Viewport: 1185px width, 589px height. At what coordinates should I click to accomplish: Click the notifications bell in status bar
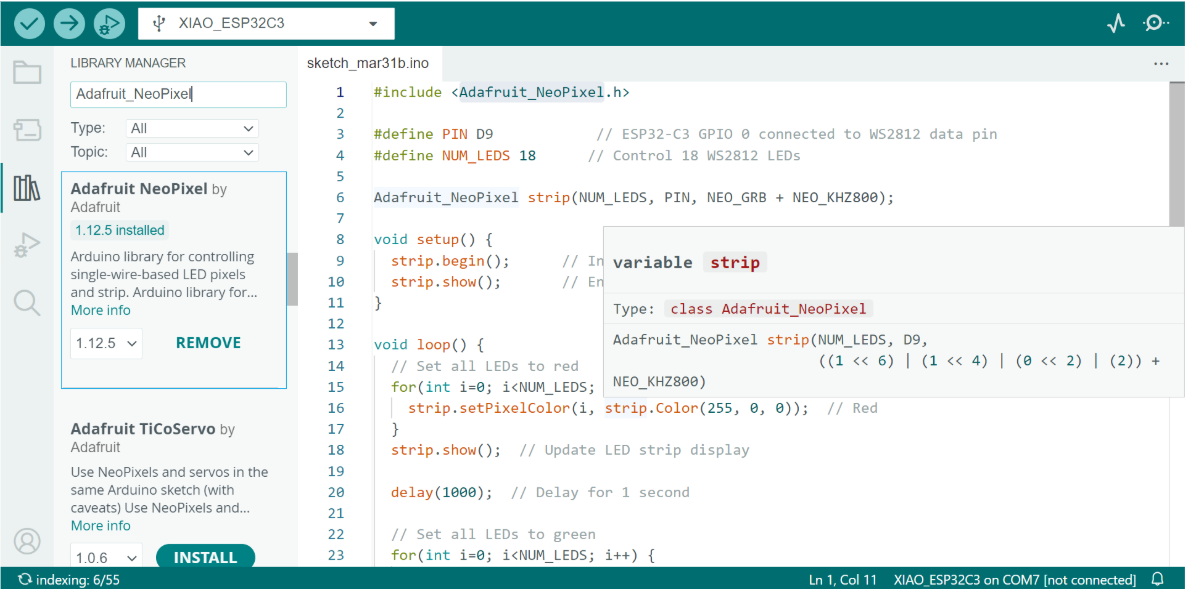pyautogui.click(x=1157, y=579)
